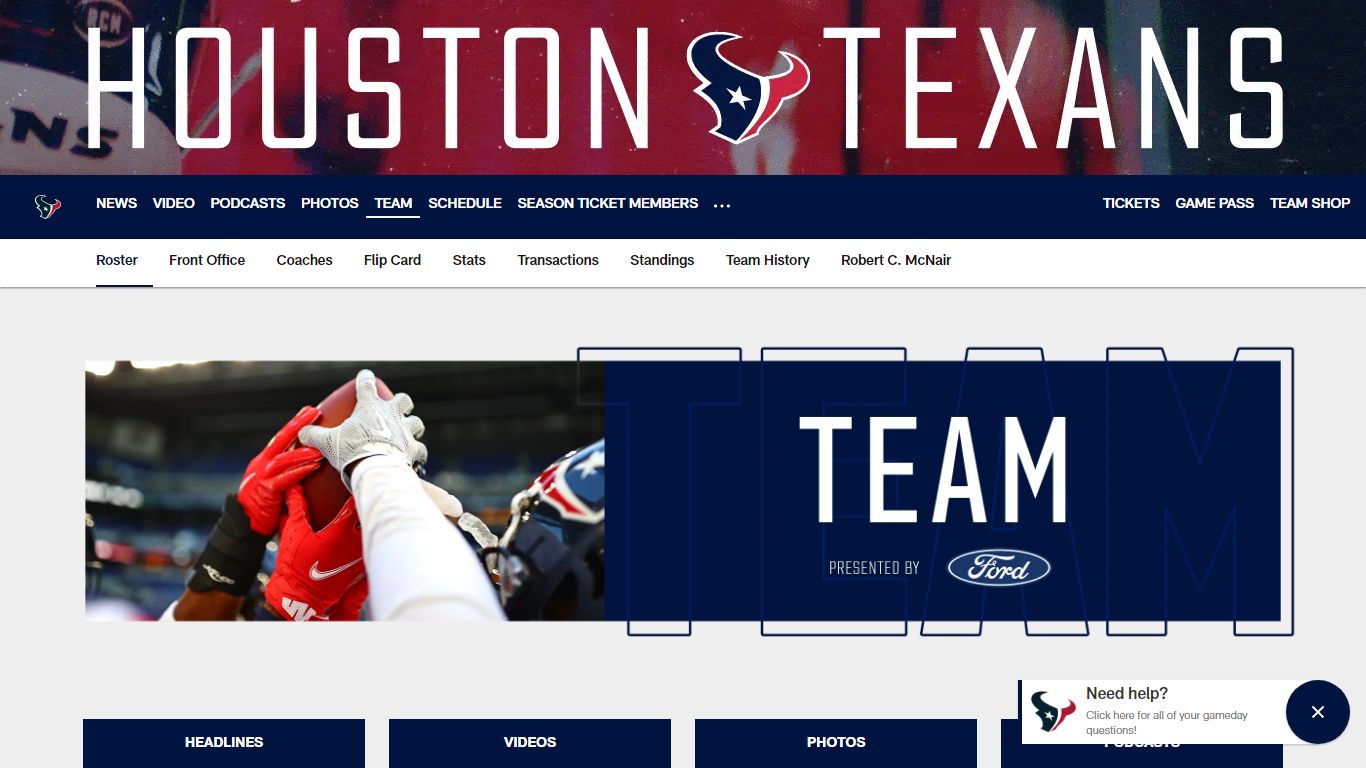Click the Texans logo in help popup

[x=1052, y=712]
